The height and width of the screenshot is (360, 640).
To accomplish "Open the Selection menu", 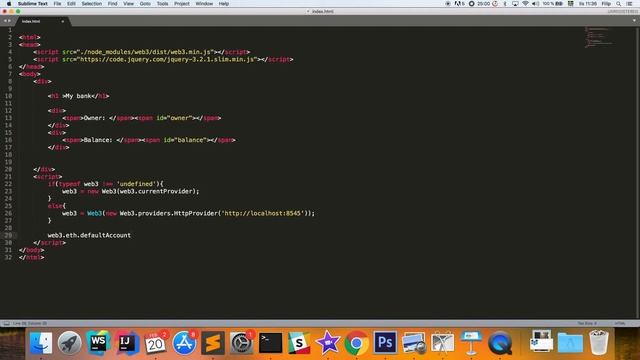I will pos(91,4).
